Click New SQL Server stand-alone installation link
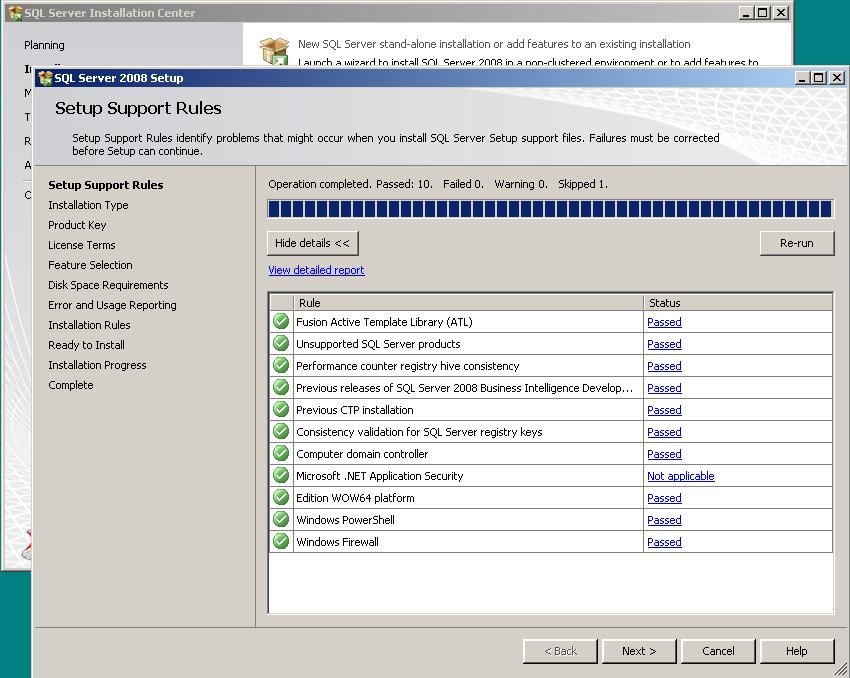Viewport: 850px width, 678px height. tap(494, 44)
